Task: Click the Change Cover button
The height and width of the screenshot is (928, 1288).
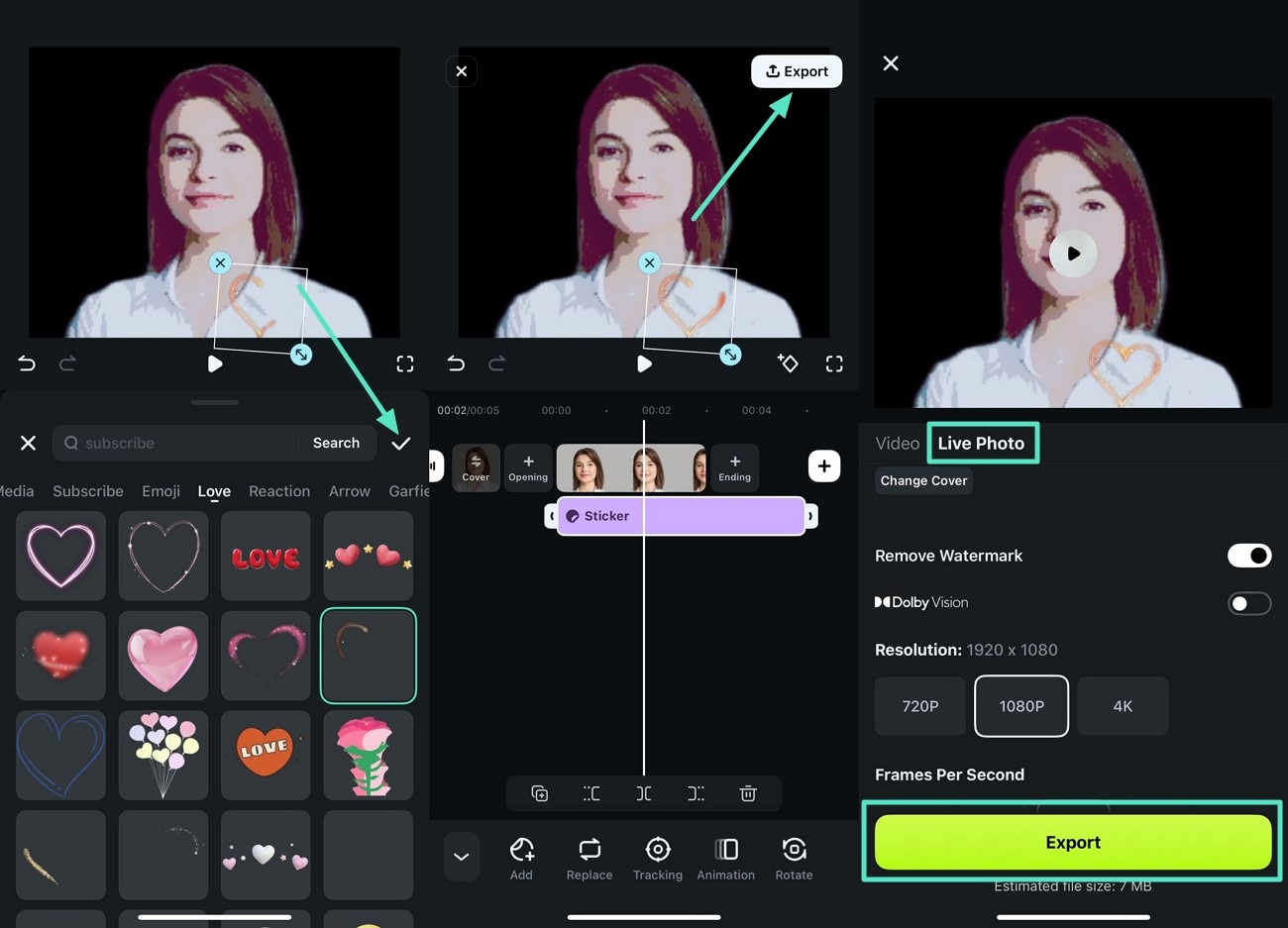Action: [923, 480]
